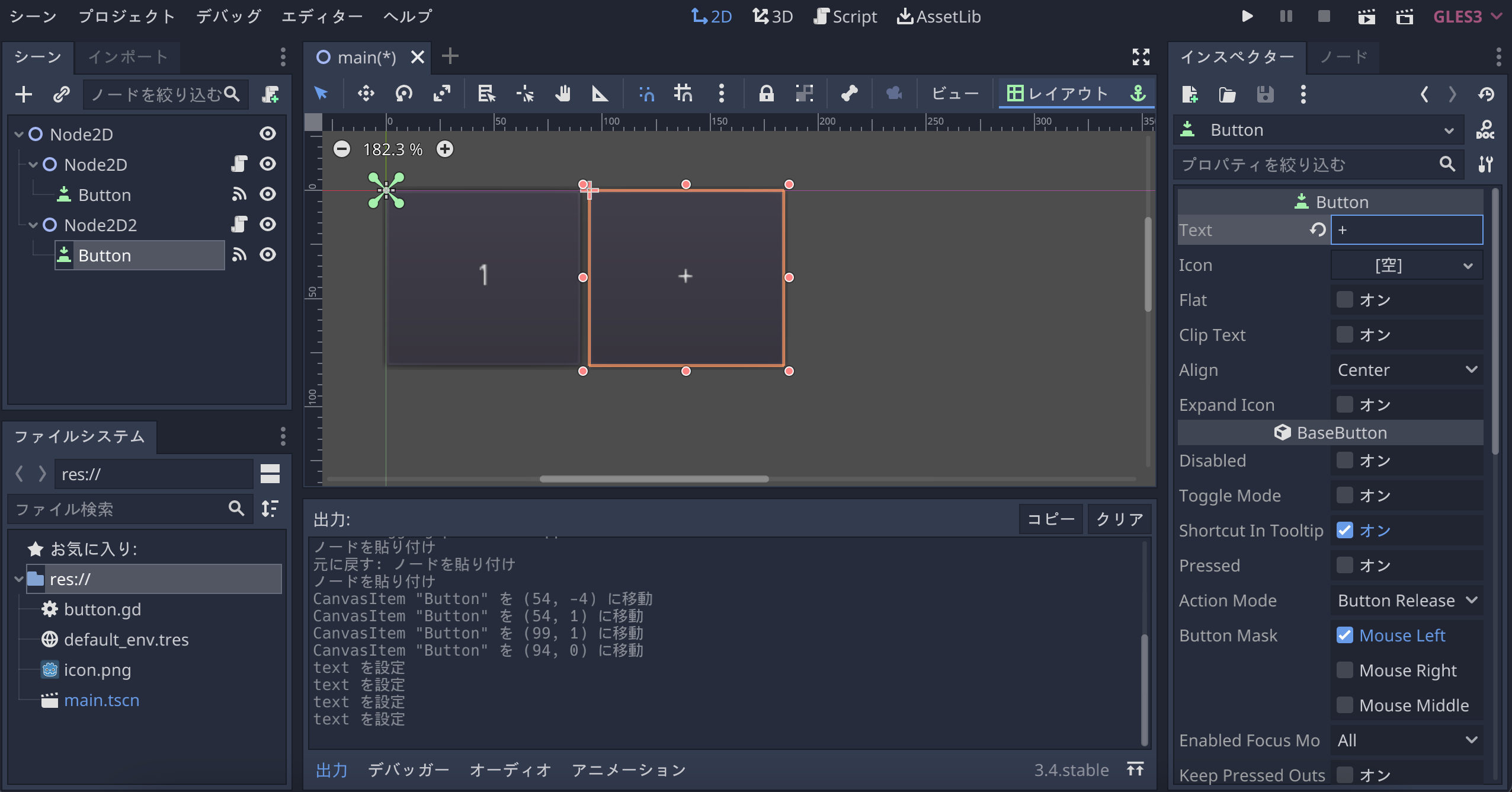Hide Node2D2 using its eye icon
This screenshot has height=792, width=1512.
coord(268,225)
